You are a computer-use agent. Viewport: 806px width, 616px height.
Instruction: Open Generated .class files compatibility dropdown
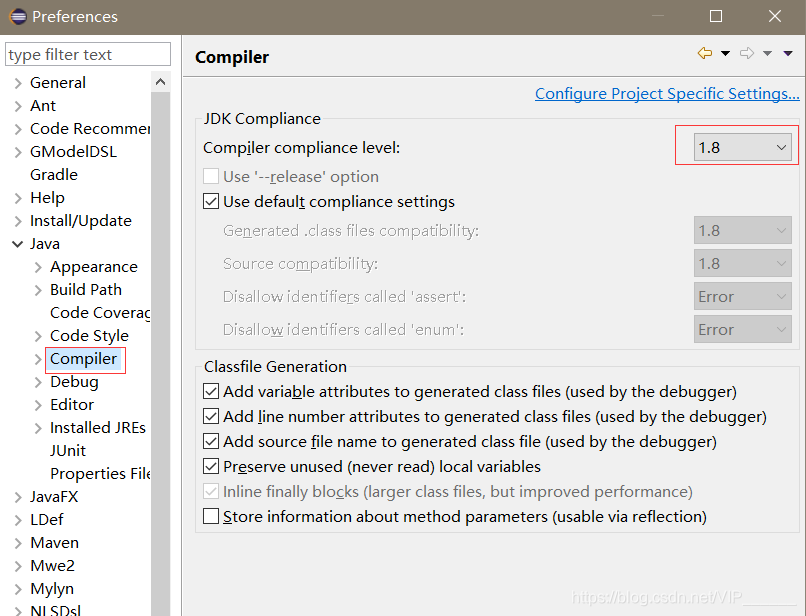click(742, 231)
